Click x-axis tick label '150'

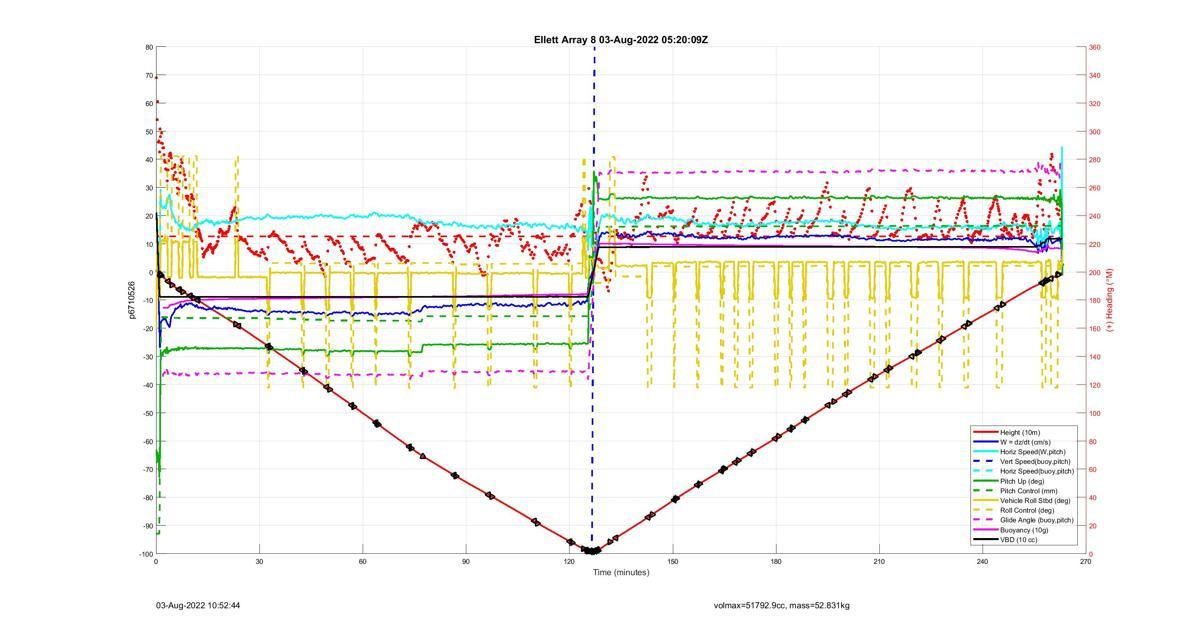click(672, 562)
